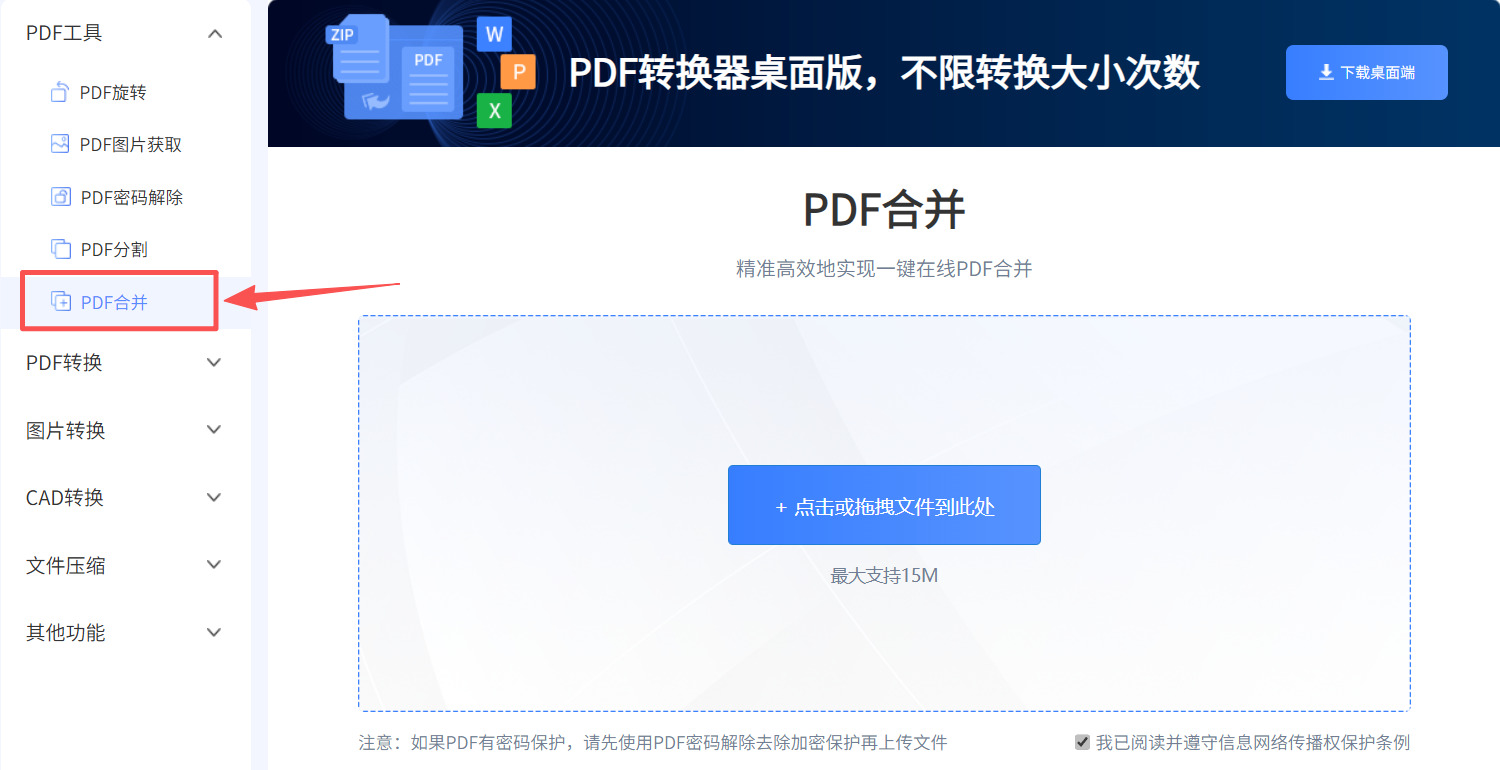The height and width of the screenshot is (770, 1500).
Task: Click the 点击或拖拽文件到此处 upload button
Action: (884, 505)
